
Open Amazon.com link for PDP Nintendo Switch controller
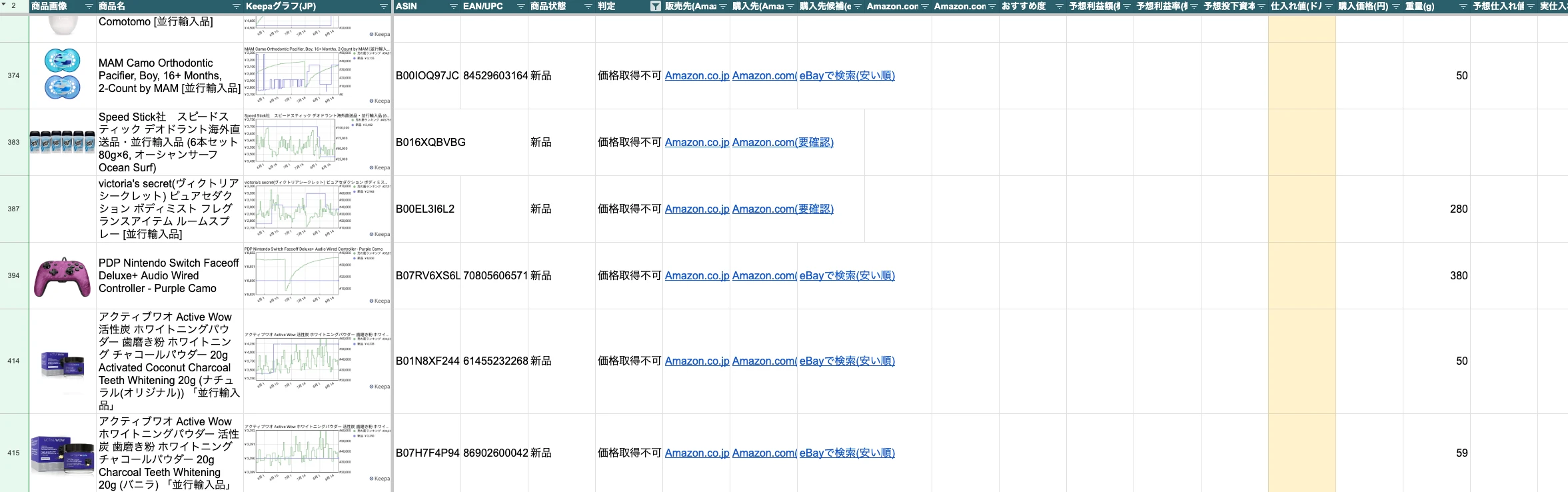pyautogui.click(x=764, y=276)
